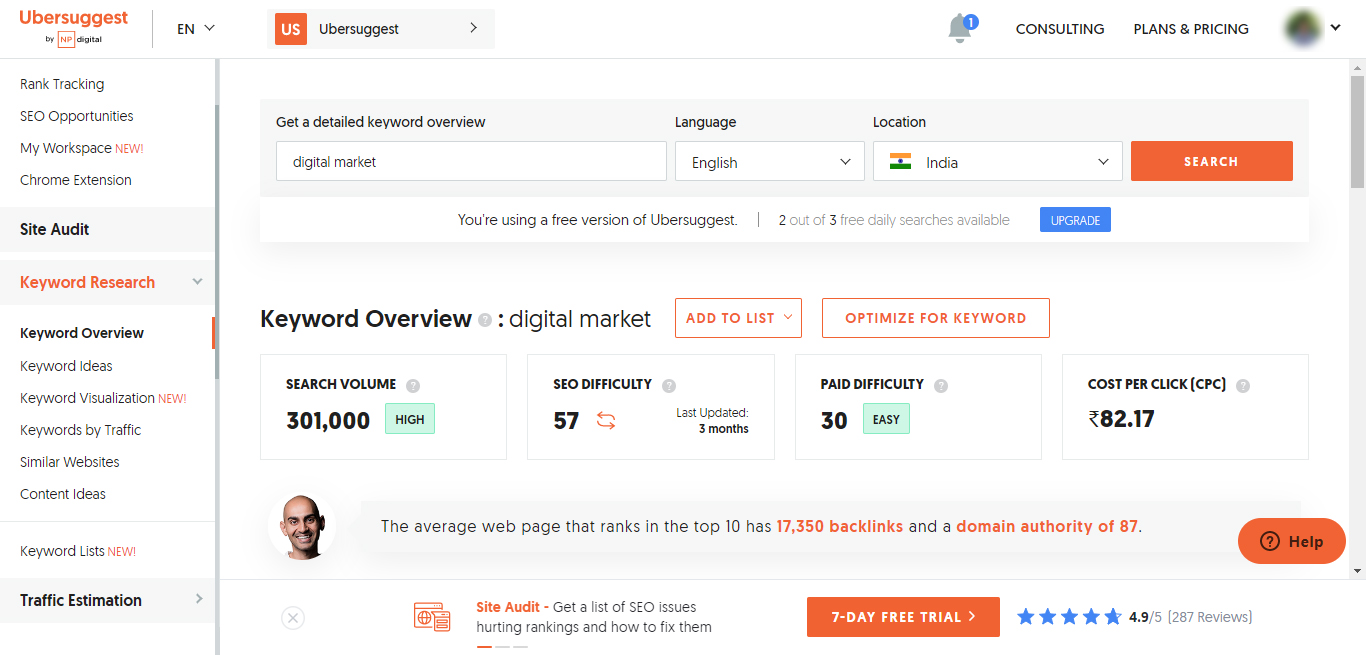The height and width of the screenshot is (655, 1366).
Task: Open Plans & Pricing link
Action: [x=1191, y=29]
